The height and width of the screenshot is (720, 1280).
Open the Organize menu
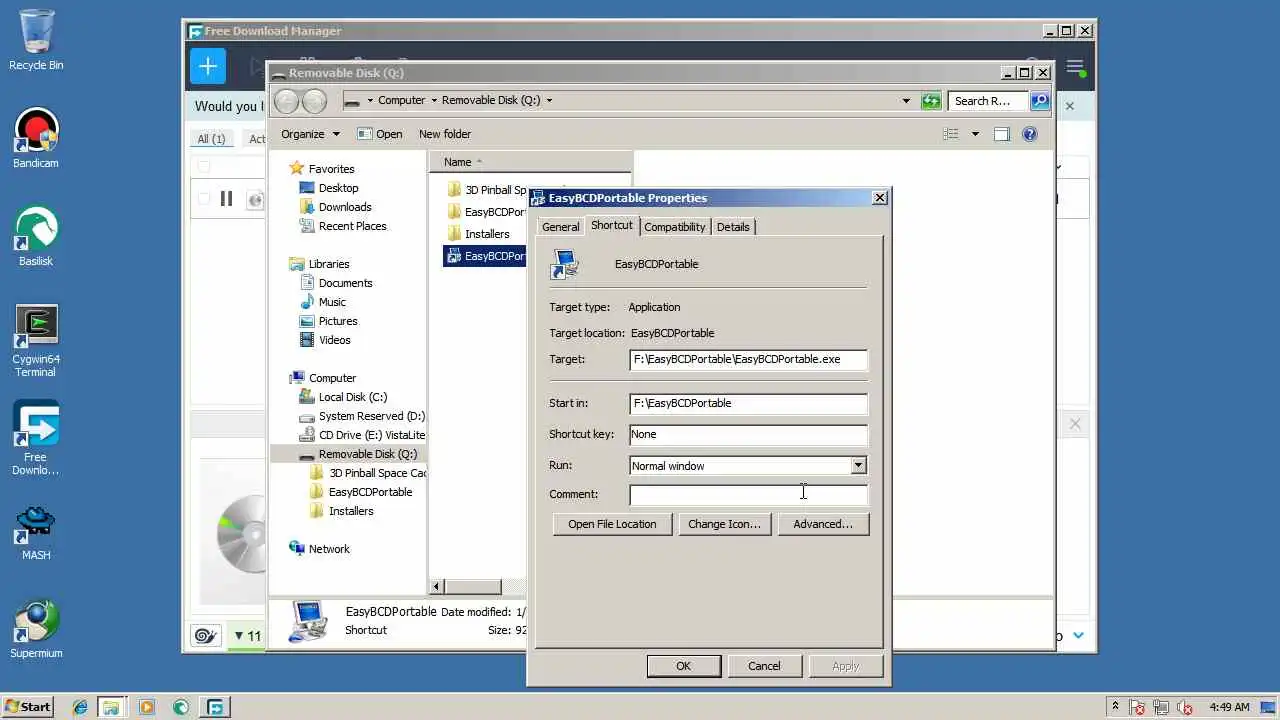tap(310, 134)
